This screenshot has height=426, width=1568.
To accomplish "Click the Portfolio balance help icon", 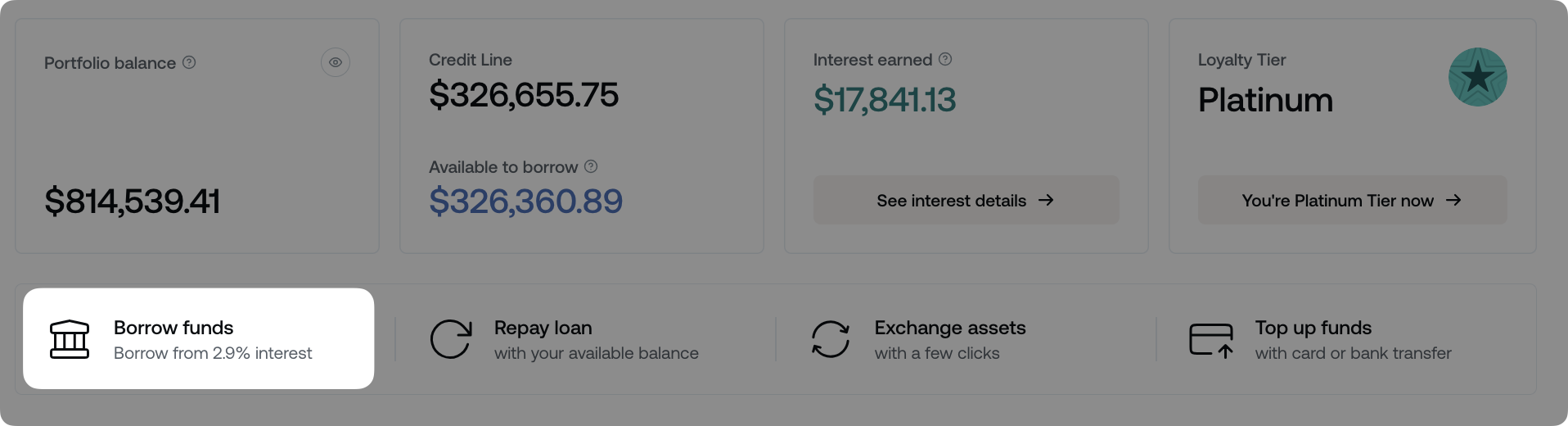I will (189, 62).
